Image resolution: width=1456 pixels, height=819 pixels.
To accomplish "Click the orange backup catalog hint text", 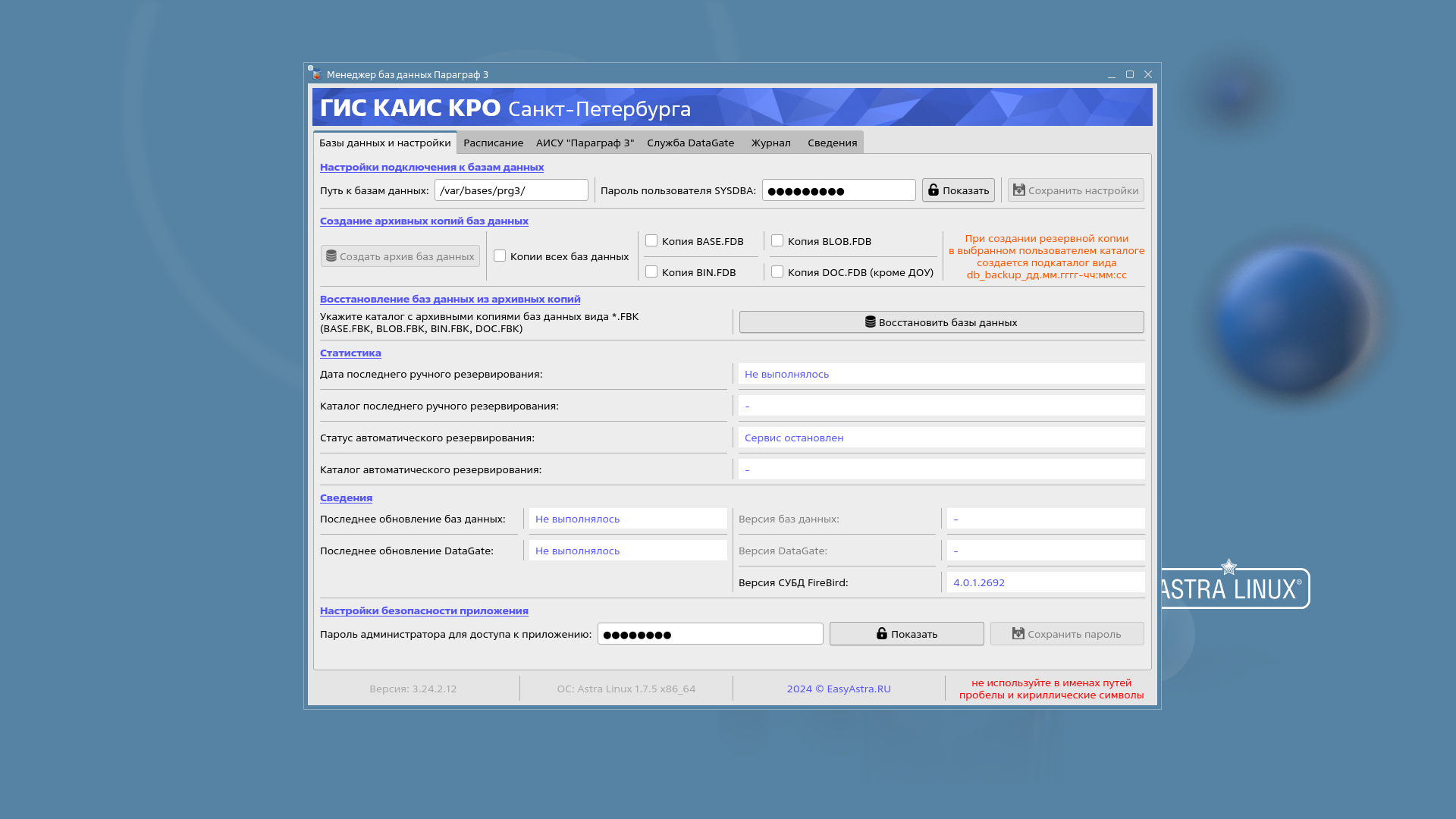I will 1046,256.
